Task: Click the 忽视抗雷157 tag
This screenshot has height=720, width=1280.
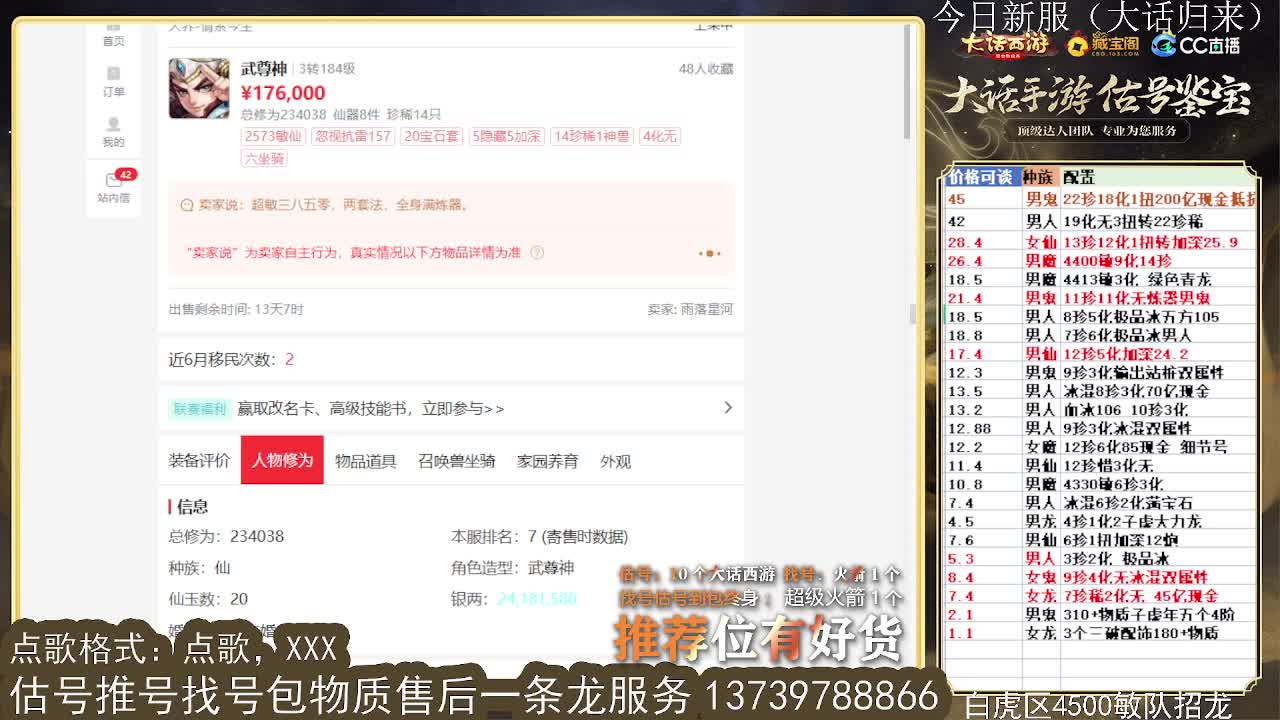Action: pos(353,136)
